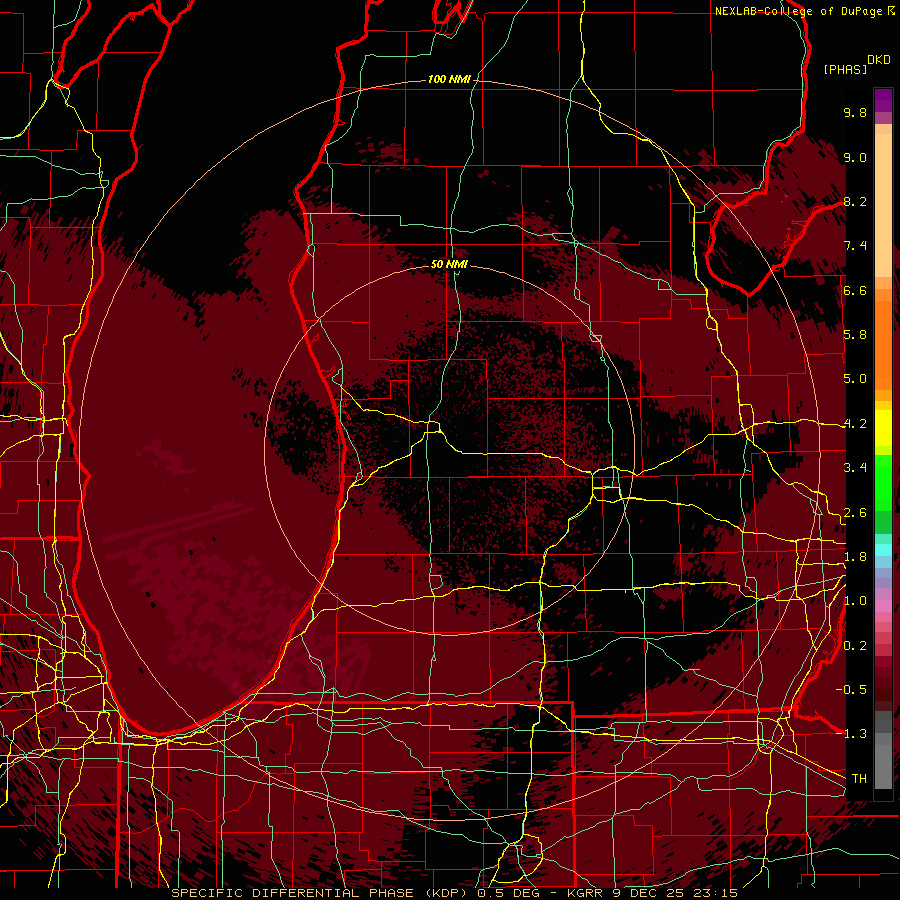Click the Specific Differential Phase caption text
The image size is (900, 900).
coord(455,893)
